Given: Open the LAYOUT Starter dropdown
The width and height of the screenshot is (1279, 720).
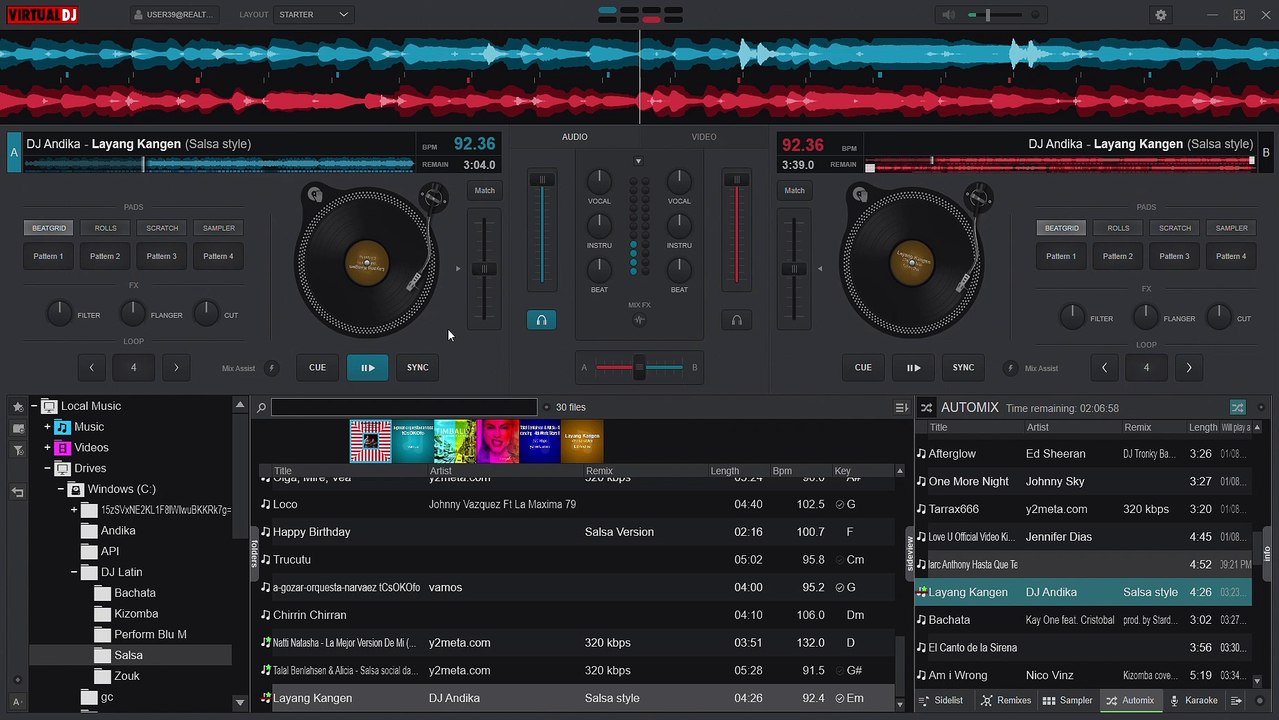Looking at the screenshot, I should [315, 15].
